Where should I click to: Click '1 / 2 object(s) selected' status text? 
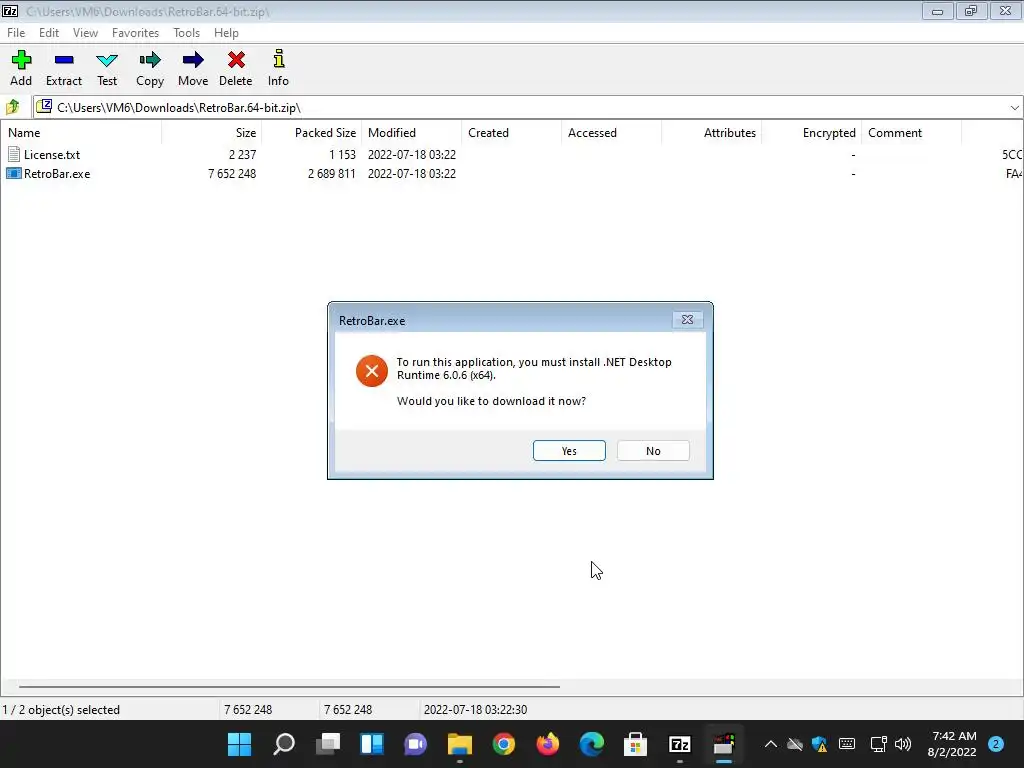[x=61, y=709]
